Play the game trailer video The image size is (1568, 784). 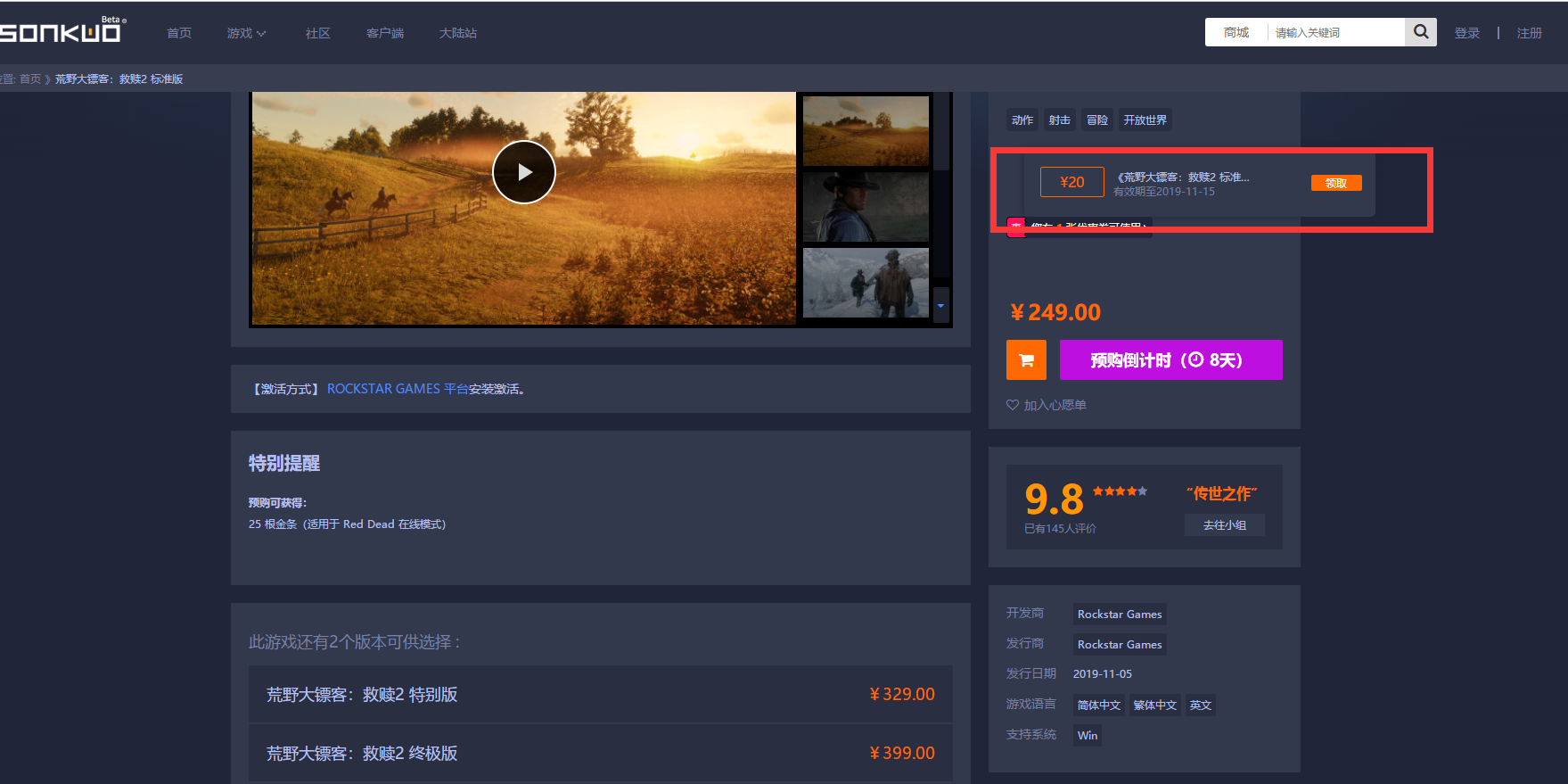coord(524,172)
